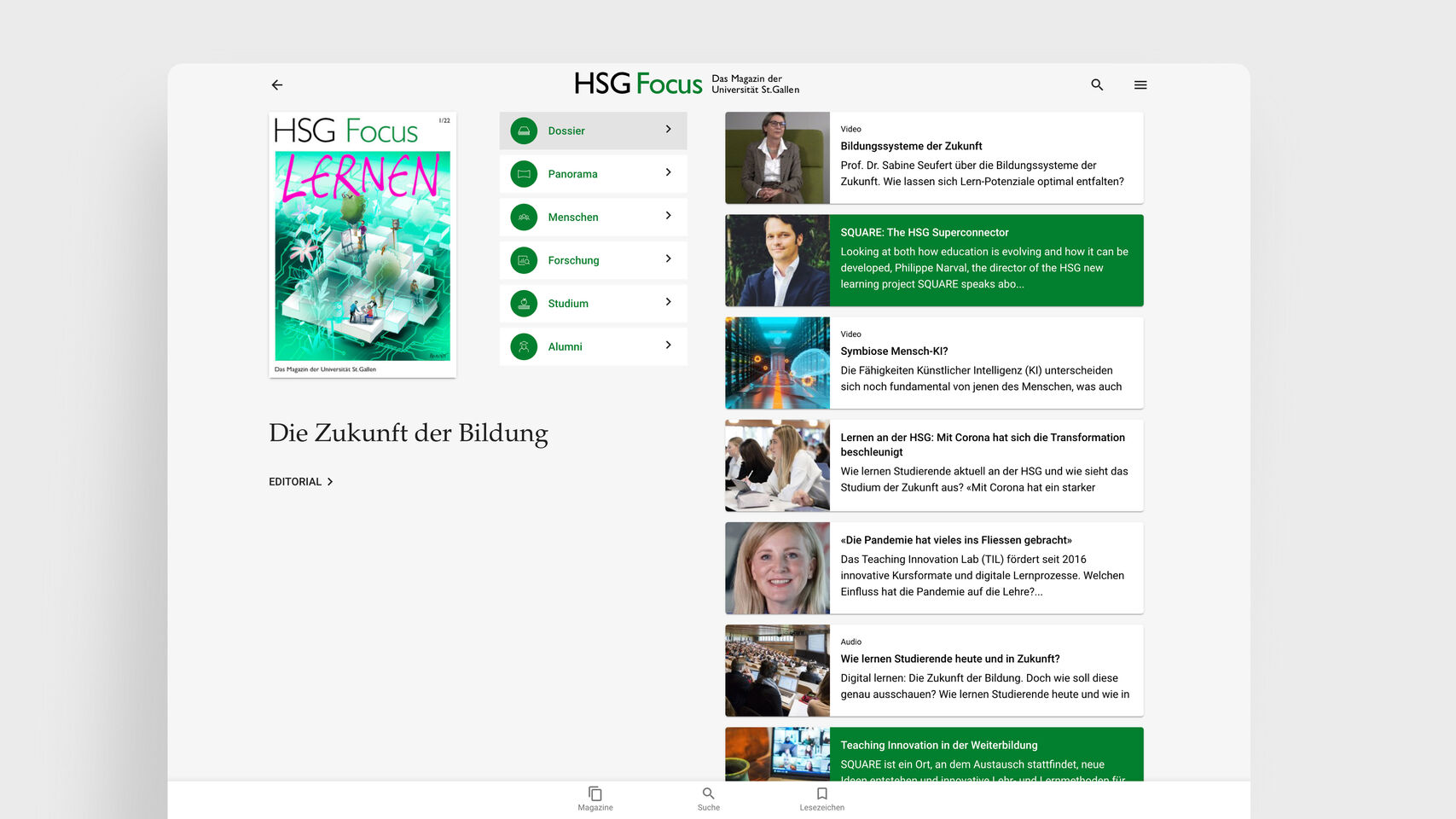Click the Alumni section round icon
This screenshot has height=819, width=1456.
[x=524, y=346]
